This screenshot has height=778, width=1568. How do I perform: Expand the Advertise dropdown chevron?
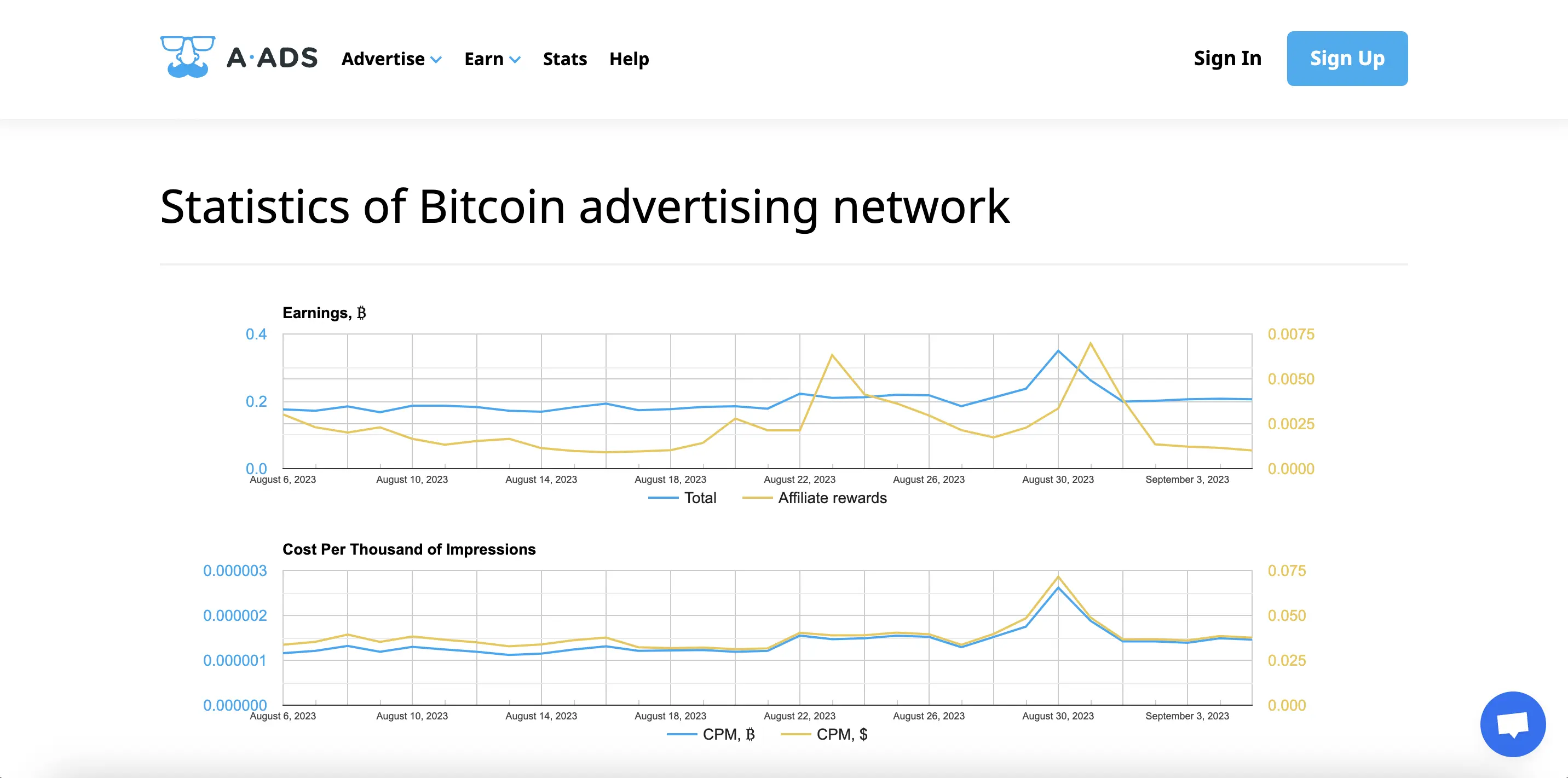pyautogui.click(x=436, y=60)
